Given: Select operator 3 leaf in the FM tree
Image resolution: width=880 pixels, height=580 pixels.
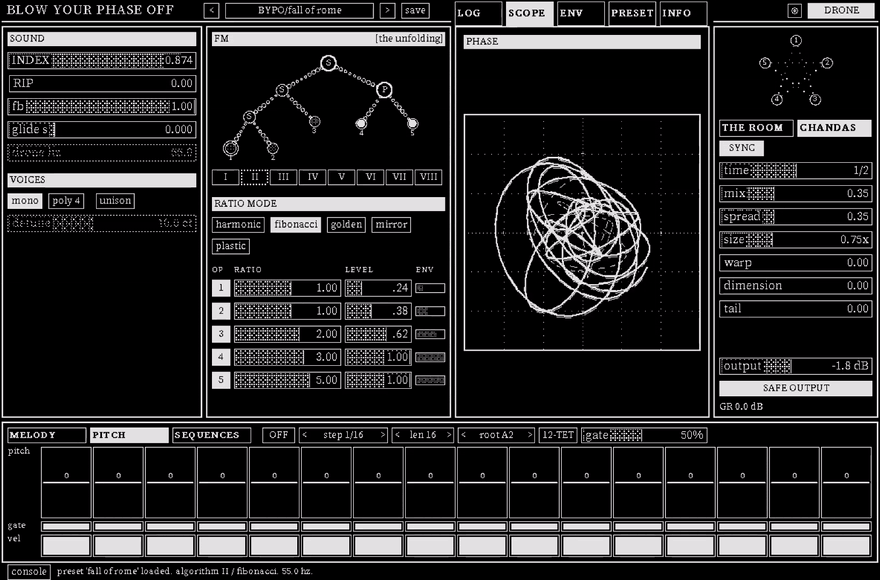Looking at the screenshot, I should pos(314,121).
